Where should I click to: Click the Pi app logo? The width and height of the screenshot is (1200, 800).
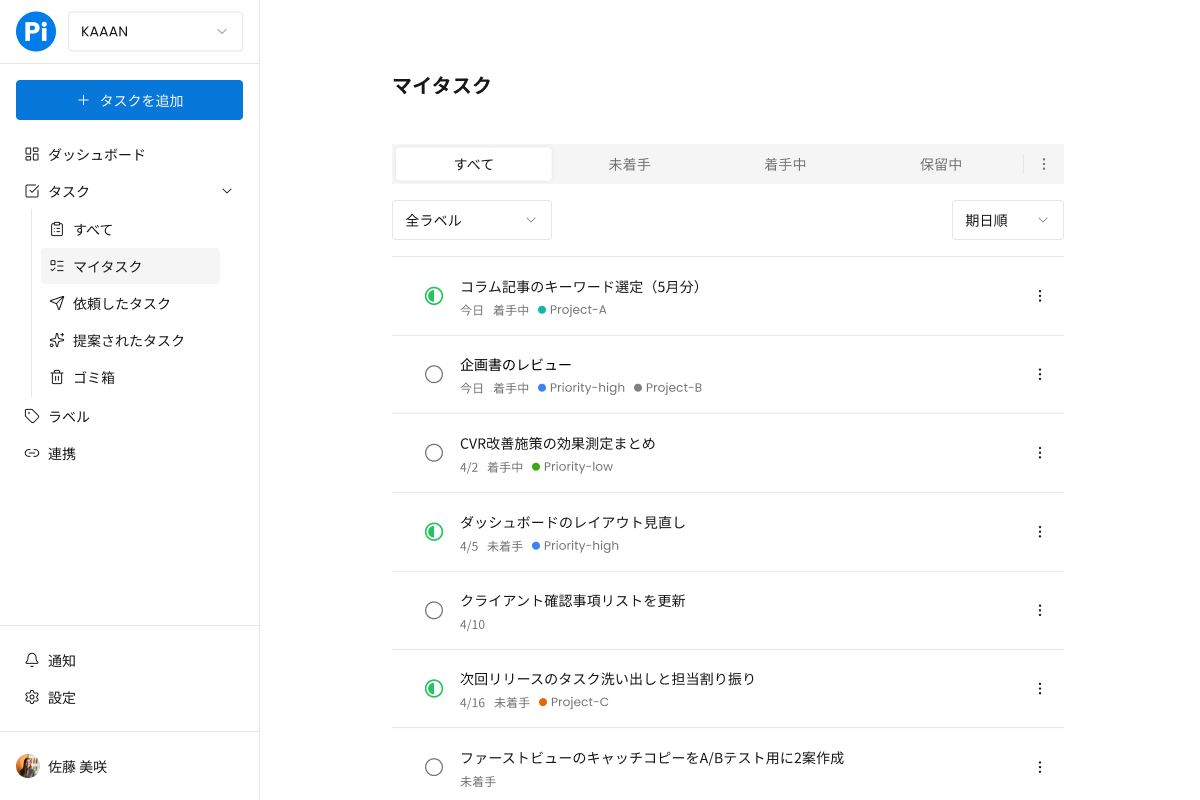click(36, 32)
